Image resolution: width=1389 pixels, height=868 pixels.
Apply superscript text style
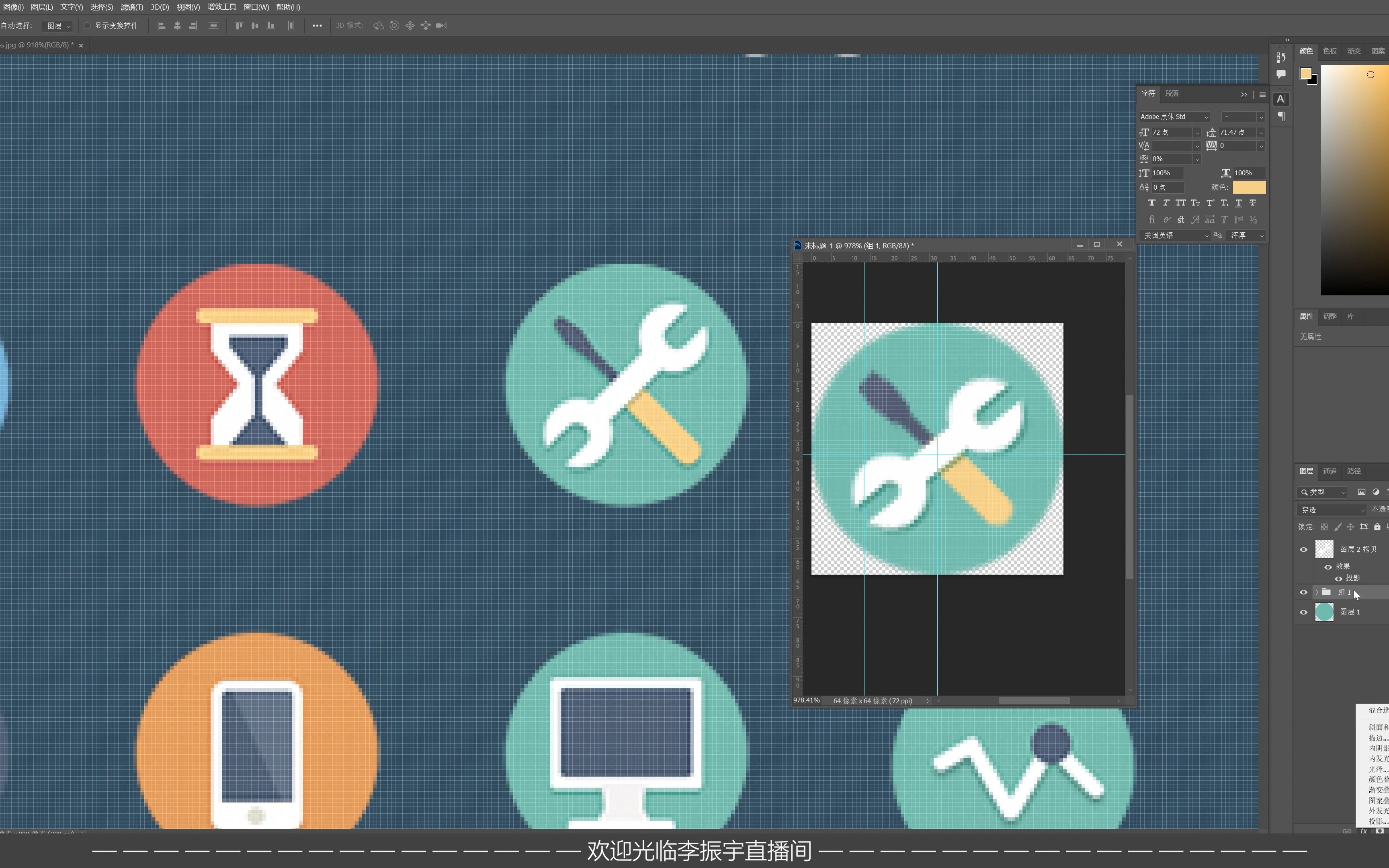(x=1210, y=203)
